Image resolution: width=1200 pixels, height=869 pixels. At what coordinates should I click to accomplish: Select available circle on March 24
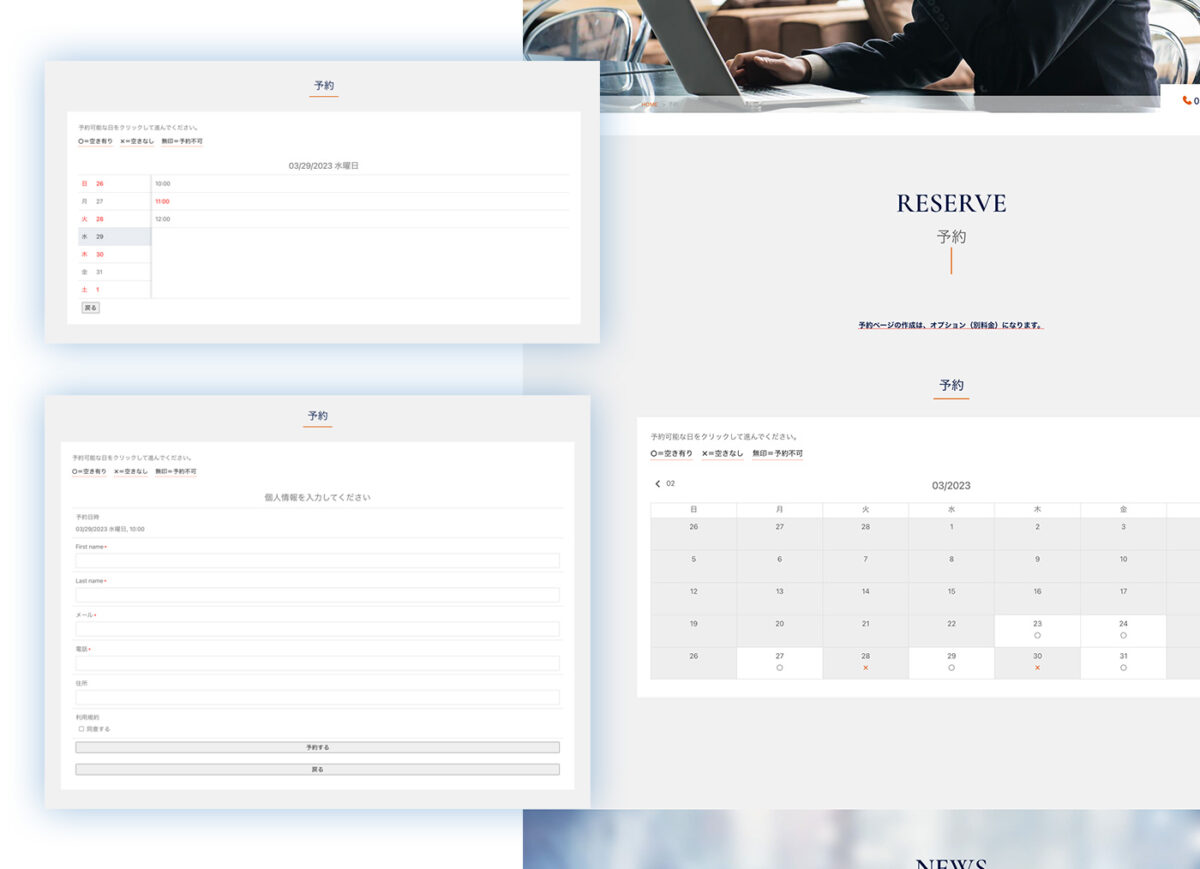[x=1123, y=635]
